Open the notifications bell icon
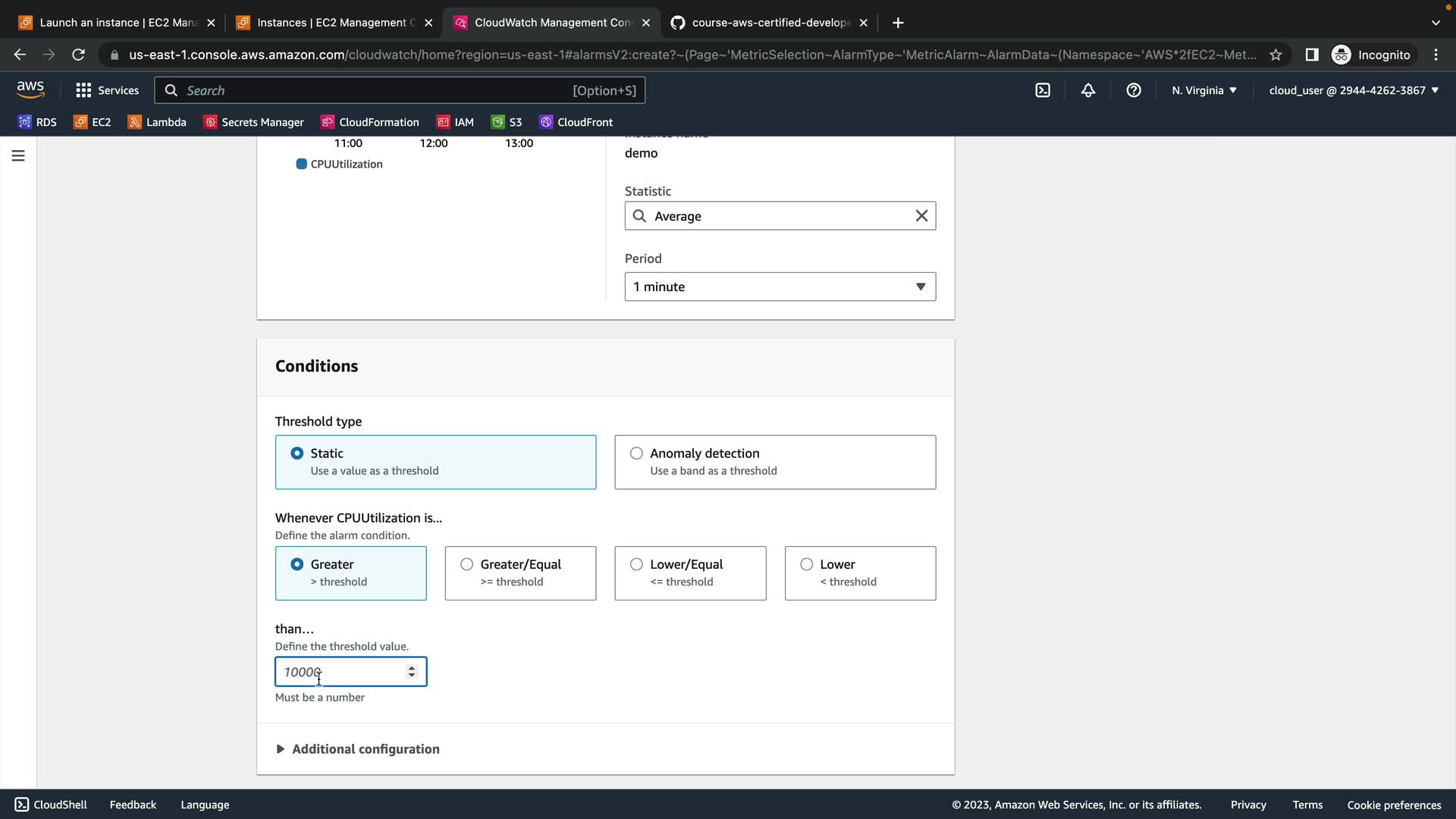The image size is (1456, 819). [x=1088, y=90]
